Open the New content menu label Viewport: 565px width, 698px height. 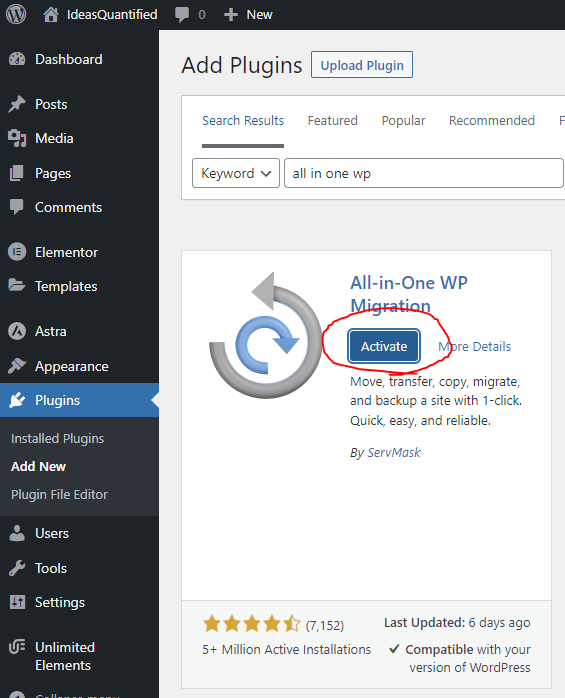(x=260, y=15)
